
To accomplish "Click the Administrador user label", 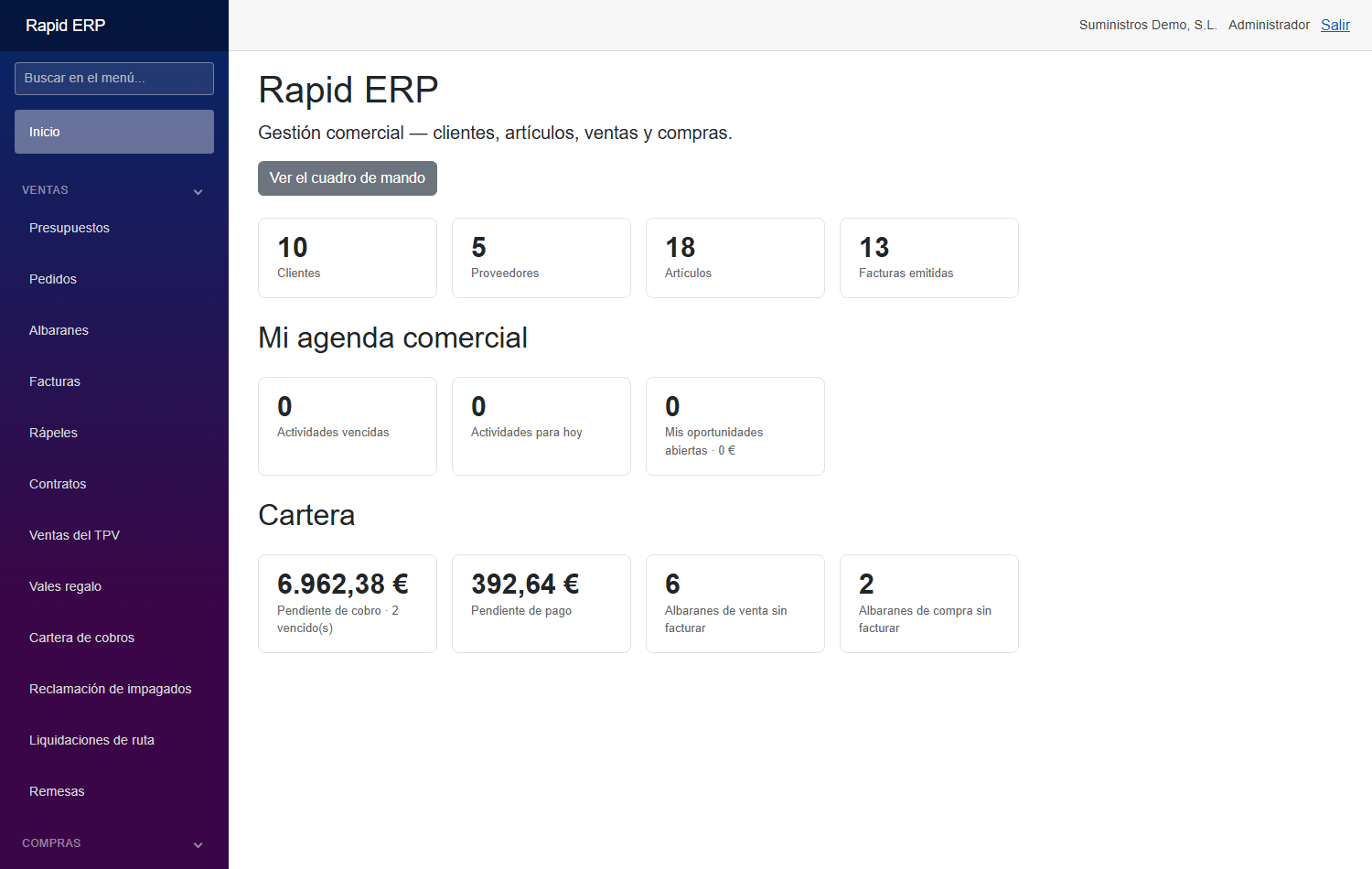I will pos(1269,25).
